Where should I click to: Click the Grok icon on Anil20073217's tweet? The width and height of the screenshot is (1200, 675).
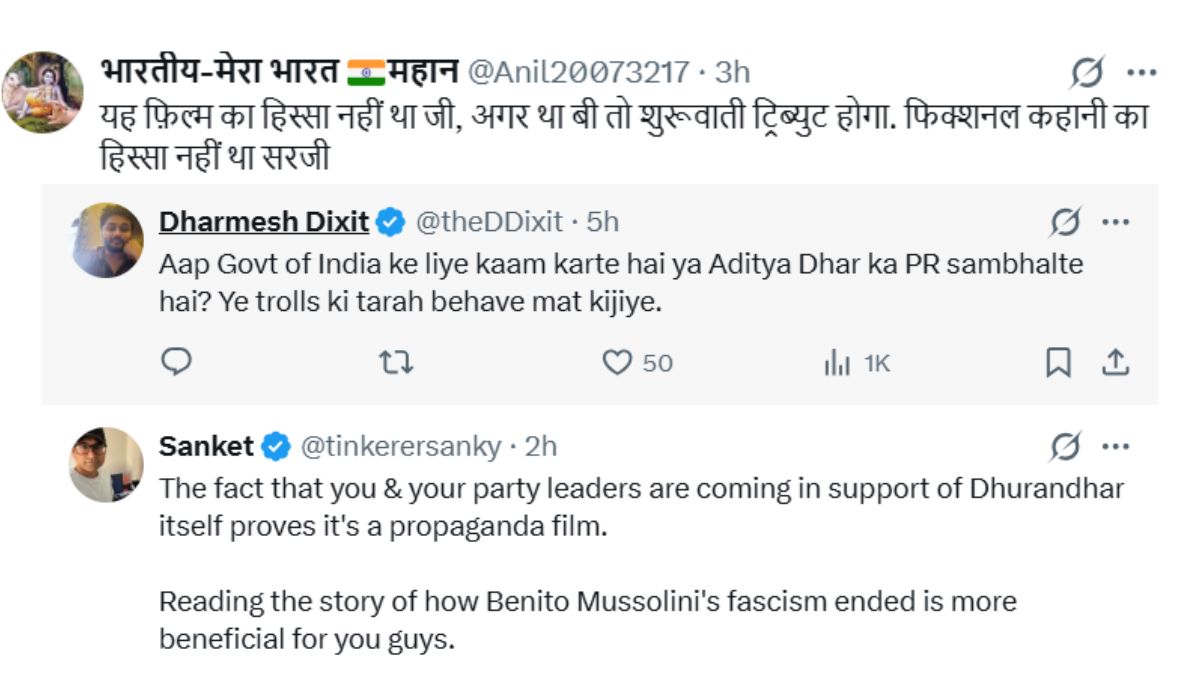point(1088,72)
